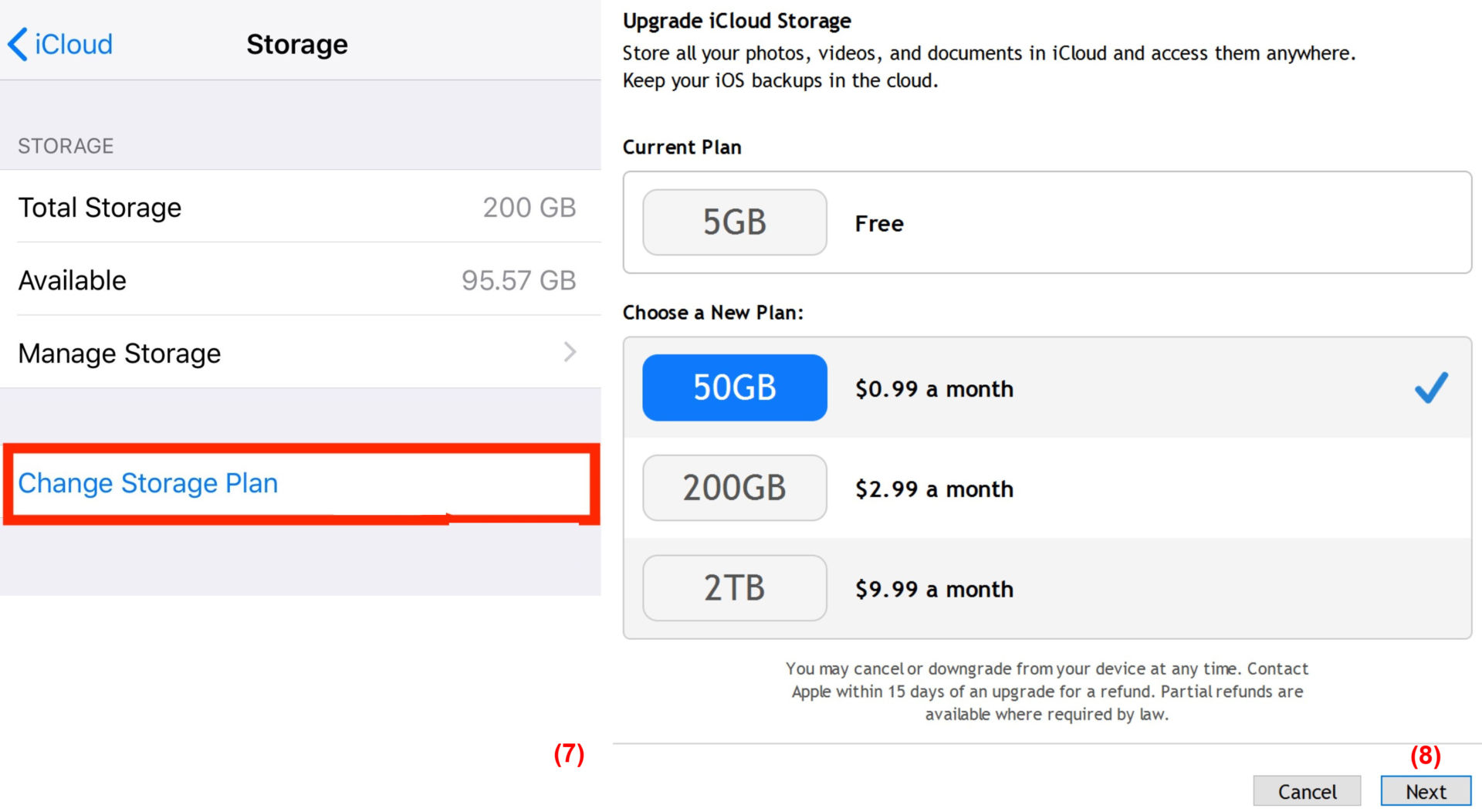Screen dimensions: 1482x812
Task: Pick the 2TB storage plan
Action: click(734, 588)
